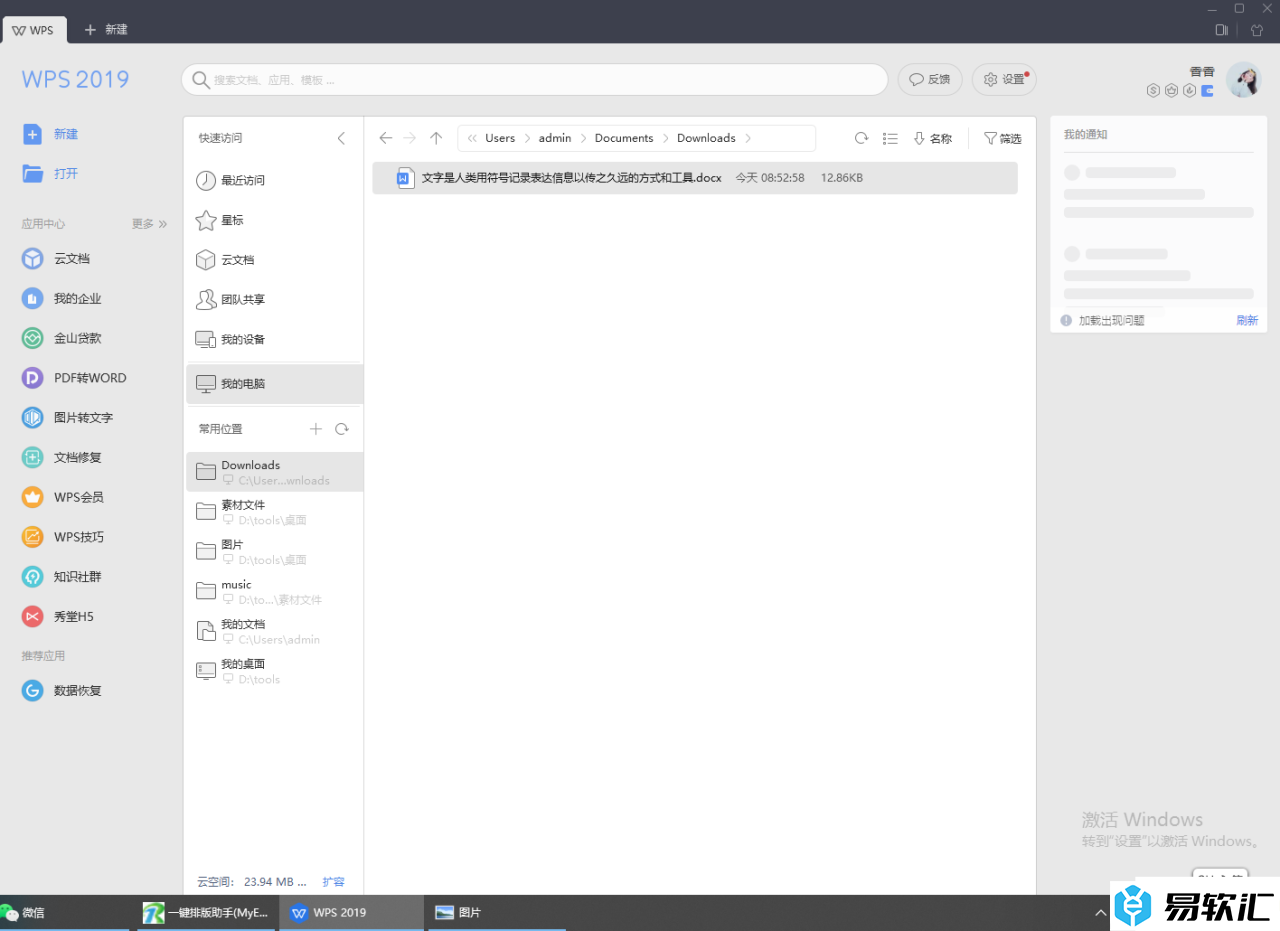Screen dimensions: 1280x931
Task: Click the blue wallet badge under username
Action: click(x=1207, y=90)
